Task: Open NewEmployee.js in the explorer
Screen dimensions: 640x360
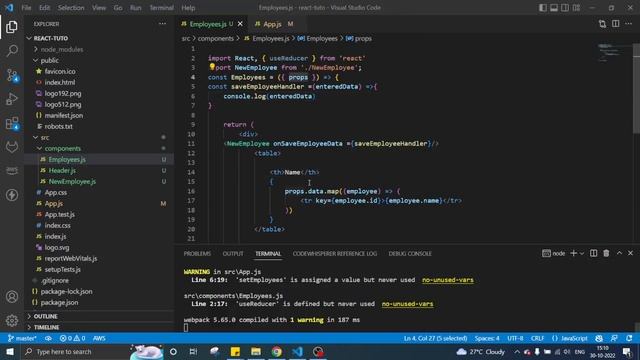Action: [72, 182]
